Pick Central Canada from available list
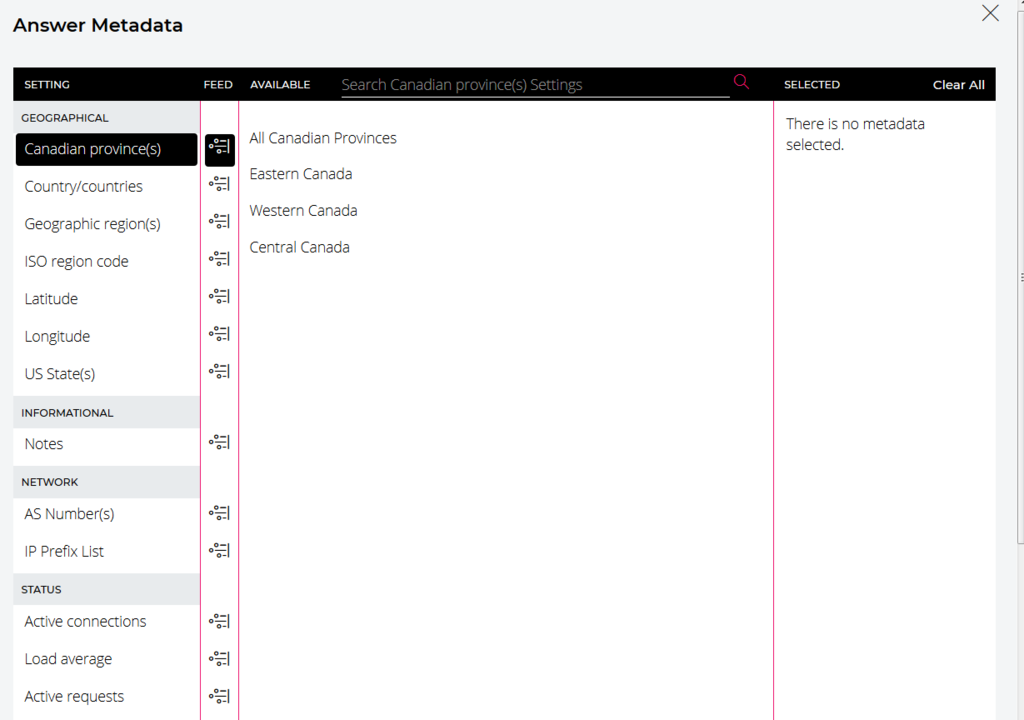The width and height of the screenshot is (1024, 720). tap(299, 248)
